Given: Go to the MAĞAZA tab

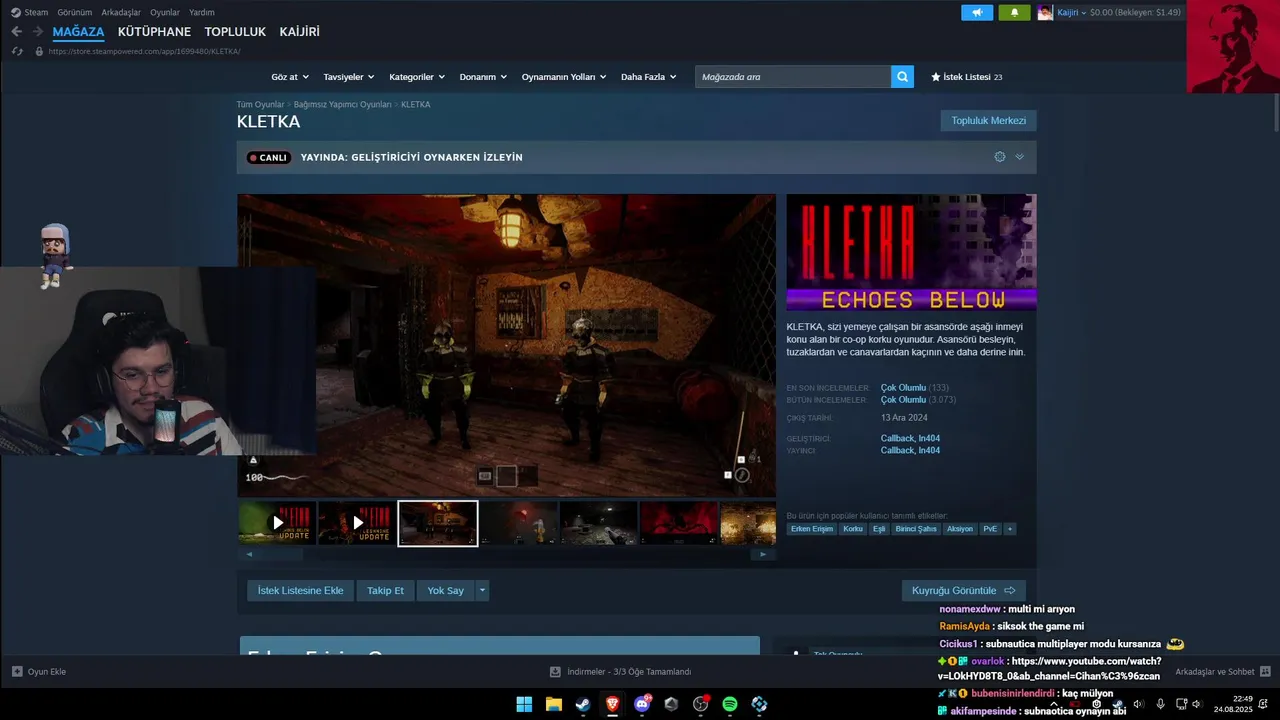Looking at the screenshot, I should pos(78,32).
